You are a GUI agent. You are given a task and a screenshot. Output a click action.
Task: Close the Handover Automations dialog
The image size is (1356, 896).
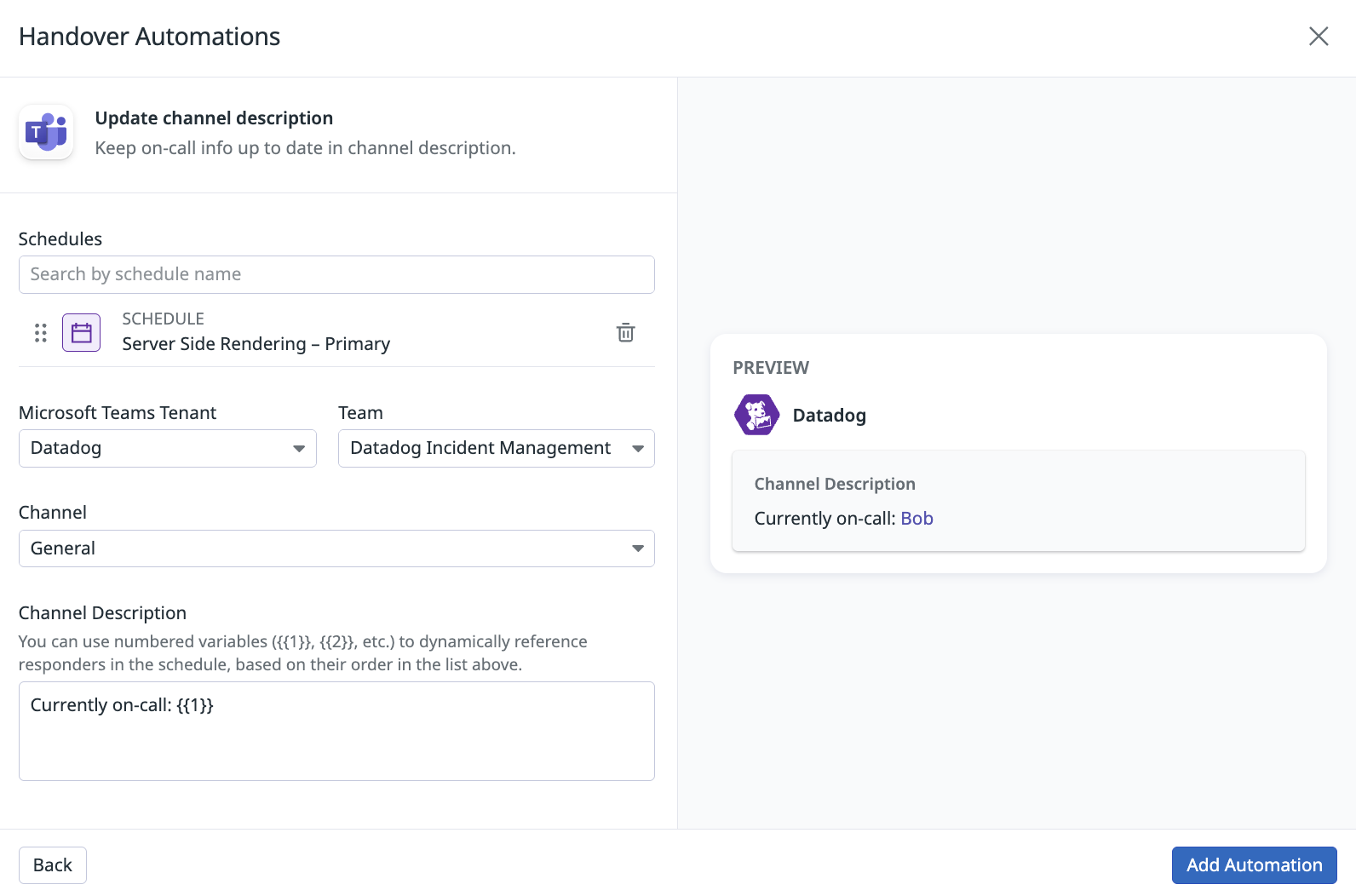1318,37
